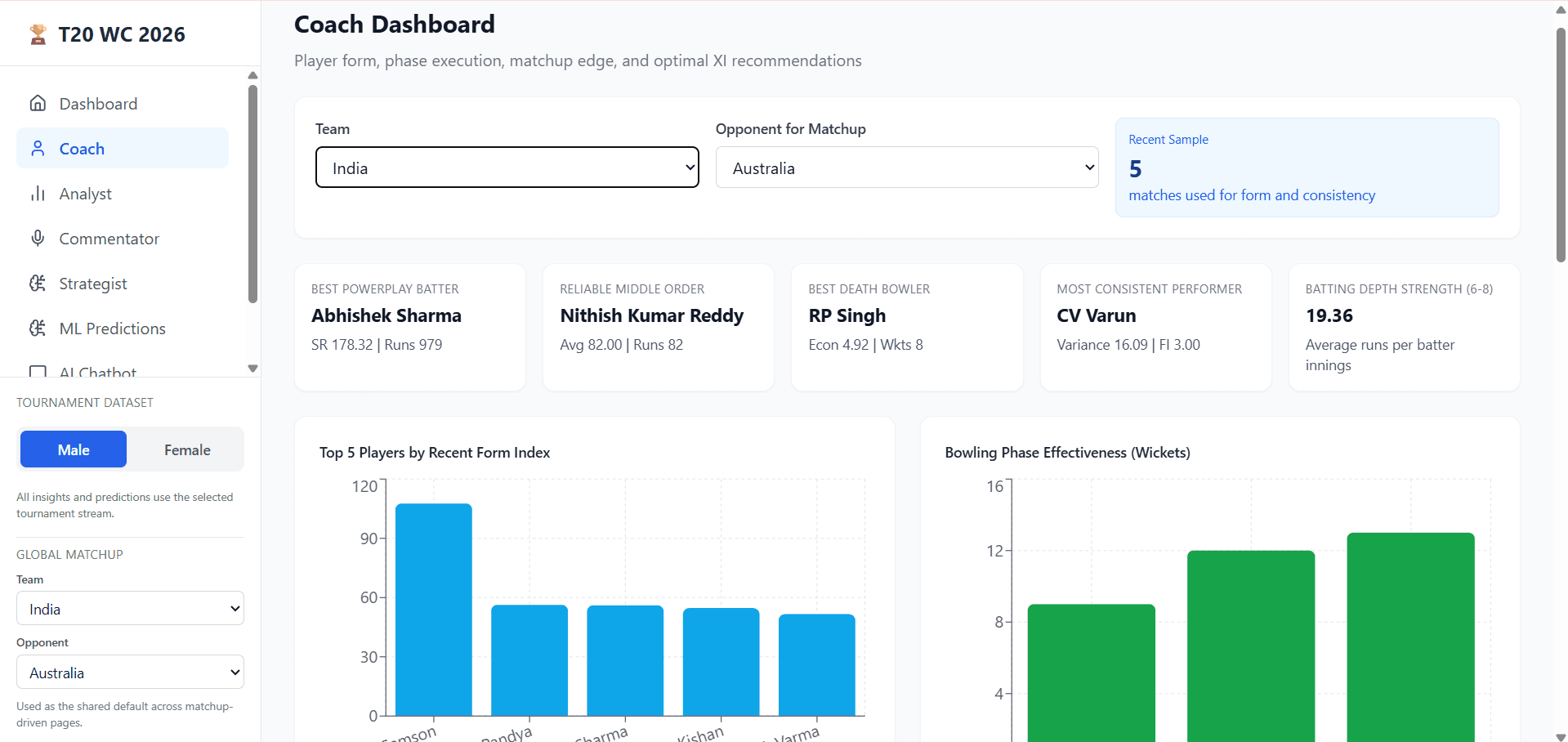Click the trophy logo icon

coord(38,34)
